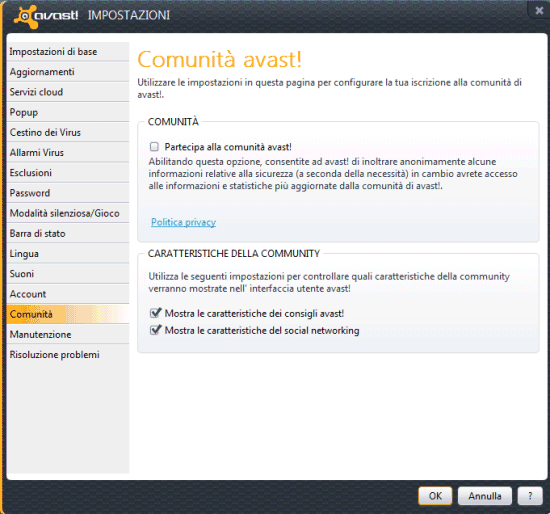Image resolution: width=550 pixels, height=514 pixels.
Task: Select Allarmi Virus sidebar item
Action: coord(68,153)
